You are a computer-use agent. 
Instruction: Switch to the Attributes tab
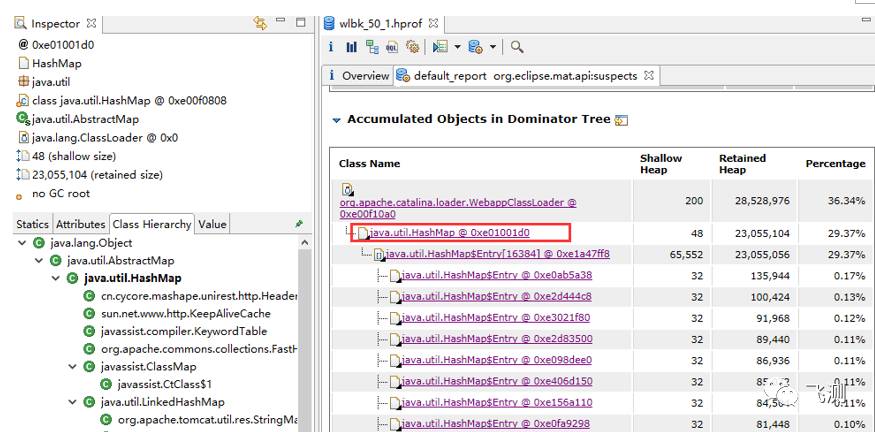(x=80, y=225)
